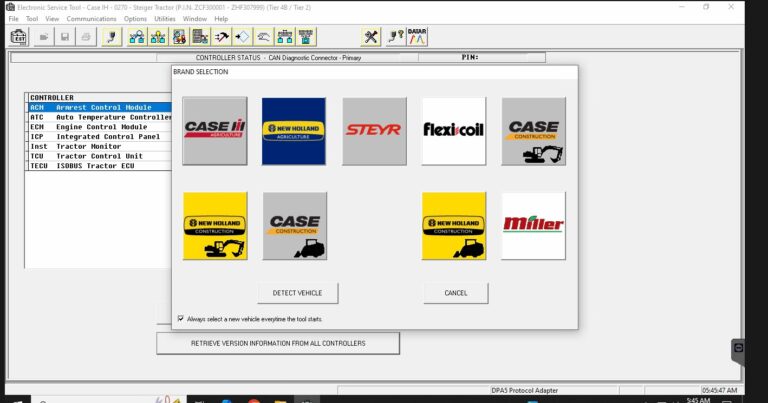Viewport: 768px width, 403px height.
Task: Click the CANCEL button in Brand Selection
Action: tap(456, 293)
